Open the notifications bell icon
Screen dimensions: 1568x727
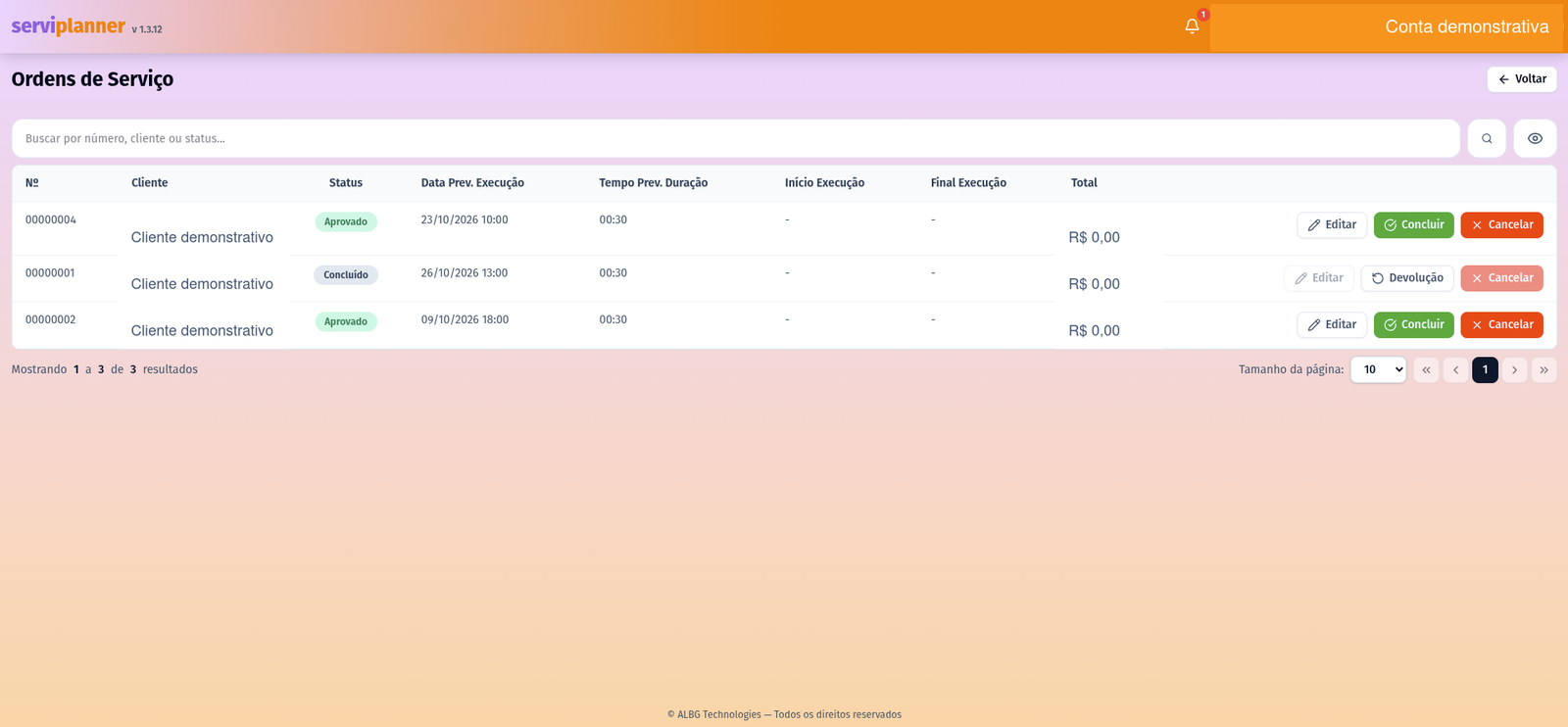1192,26
